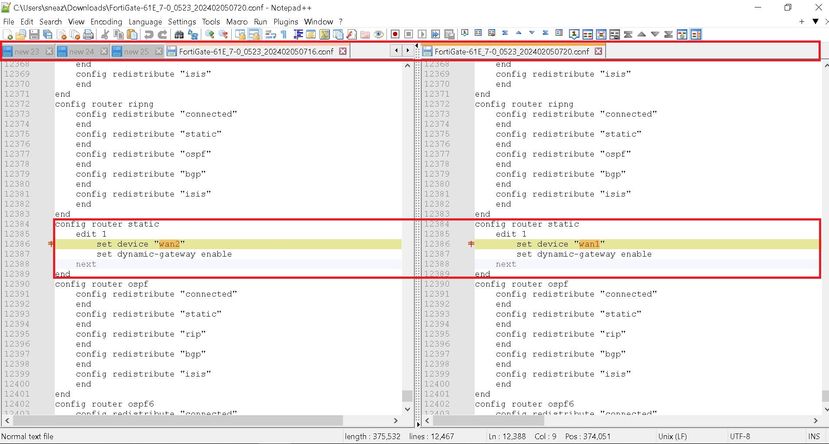
Task: Click the gray up-triangle compare navigation icon
Action: click(641, 34)
